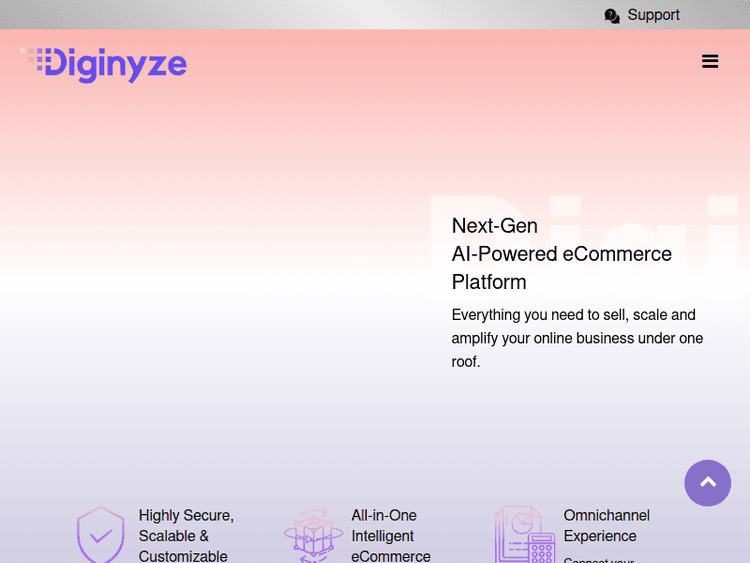Click the empty gray top bar area
This screenshot has width=750, height=563.
tap(300, 14)
